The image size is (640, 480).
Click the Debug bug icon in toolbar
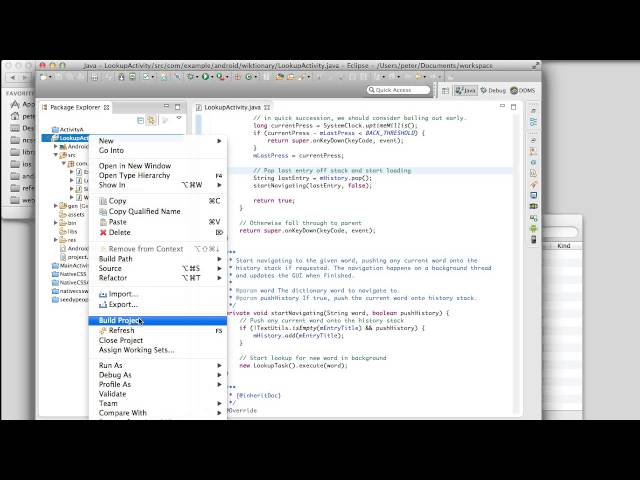[x=191, y=76]
